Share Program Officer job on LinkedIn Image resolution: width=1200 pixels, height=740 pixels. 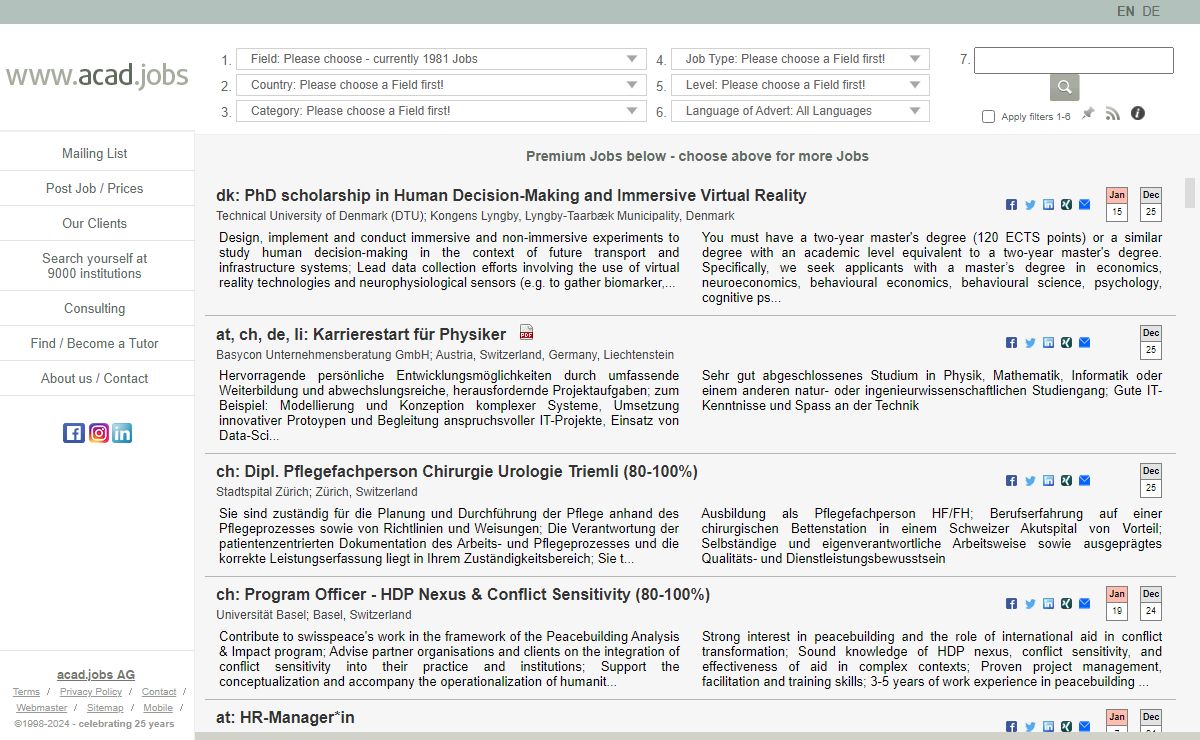click(x=1048, y=603)
